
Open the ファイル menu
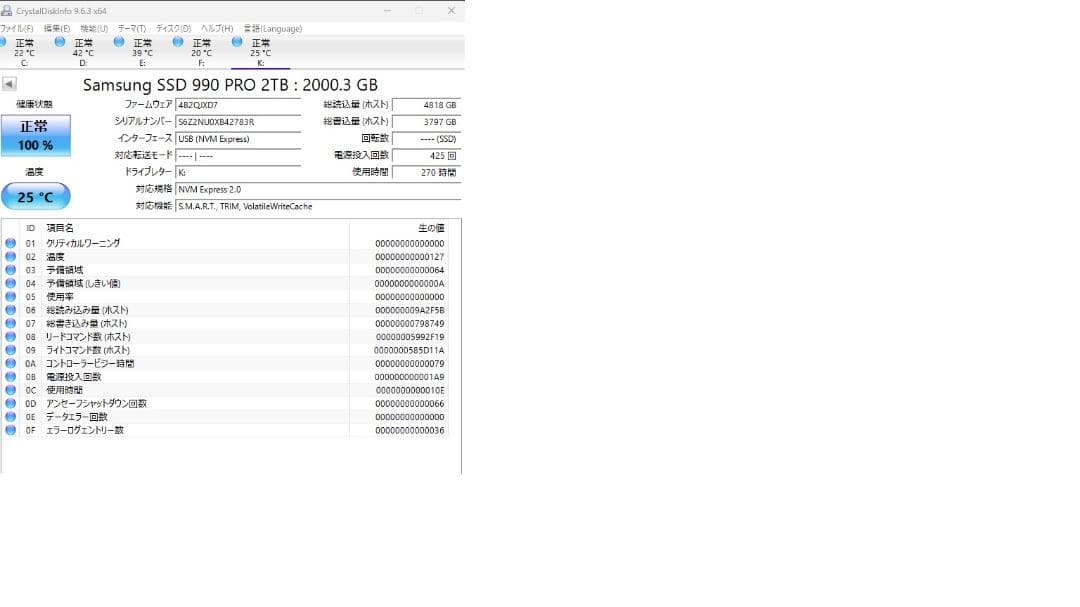coord(15,28)
